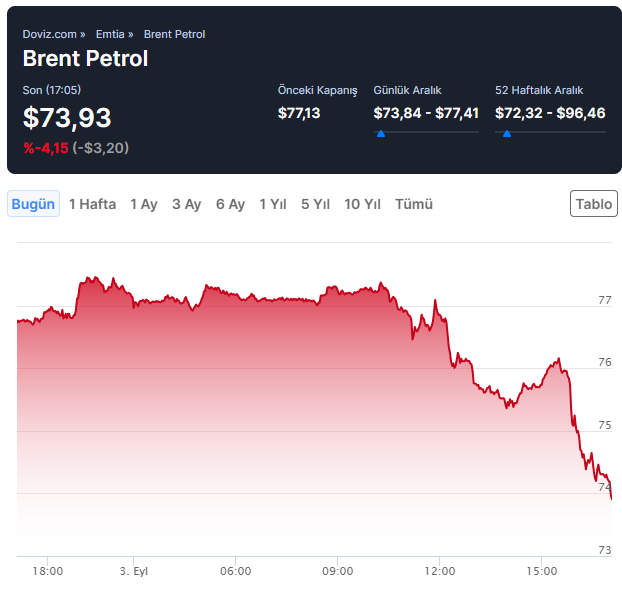Click the Brent Petrol page heading

pos(85,58)
